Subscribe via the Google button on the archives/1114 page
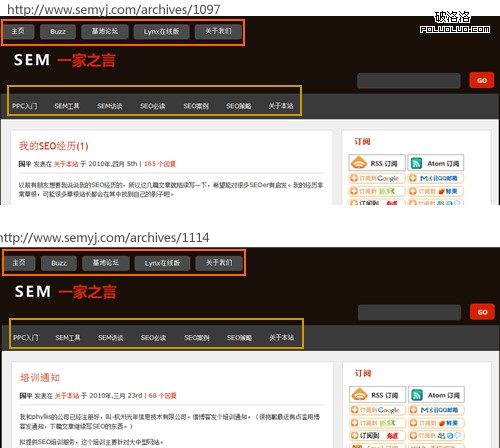Viewport: 500px width, 448px height. click(x=378, y=410)
